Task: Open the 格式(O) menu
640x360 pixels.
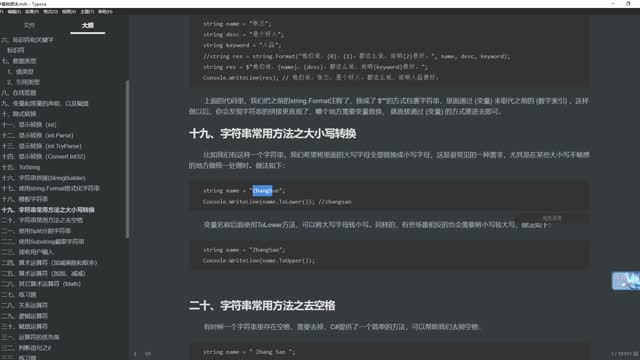Action: (50, 12)
